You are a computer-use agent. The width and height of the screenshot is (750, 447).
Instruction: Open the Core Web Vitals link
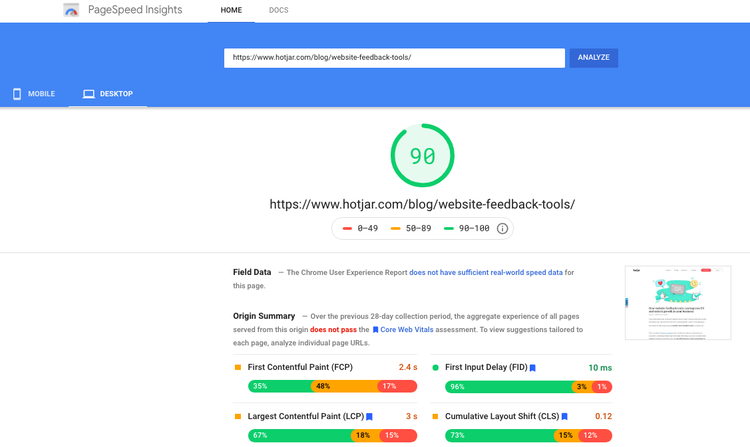(x=407, y=330)
